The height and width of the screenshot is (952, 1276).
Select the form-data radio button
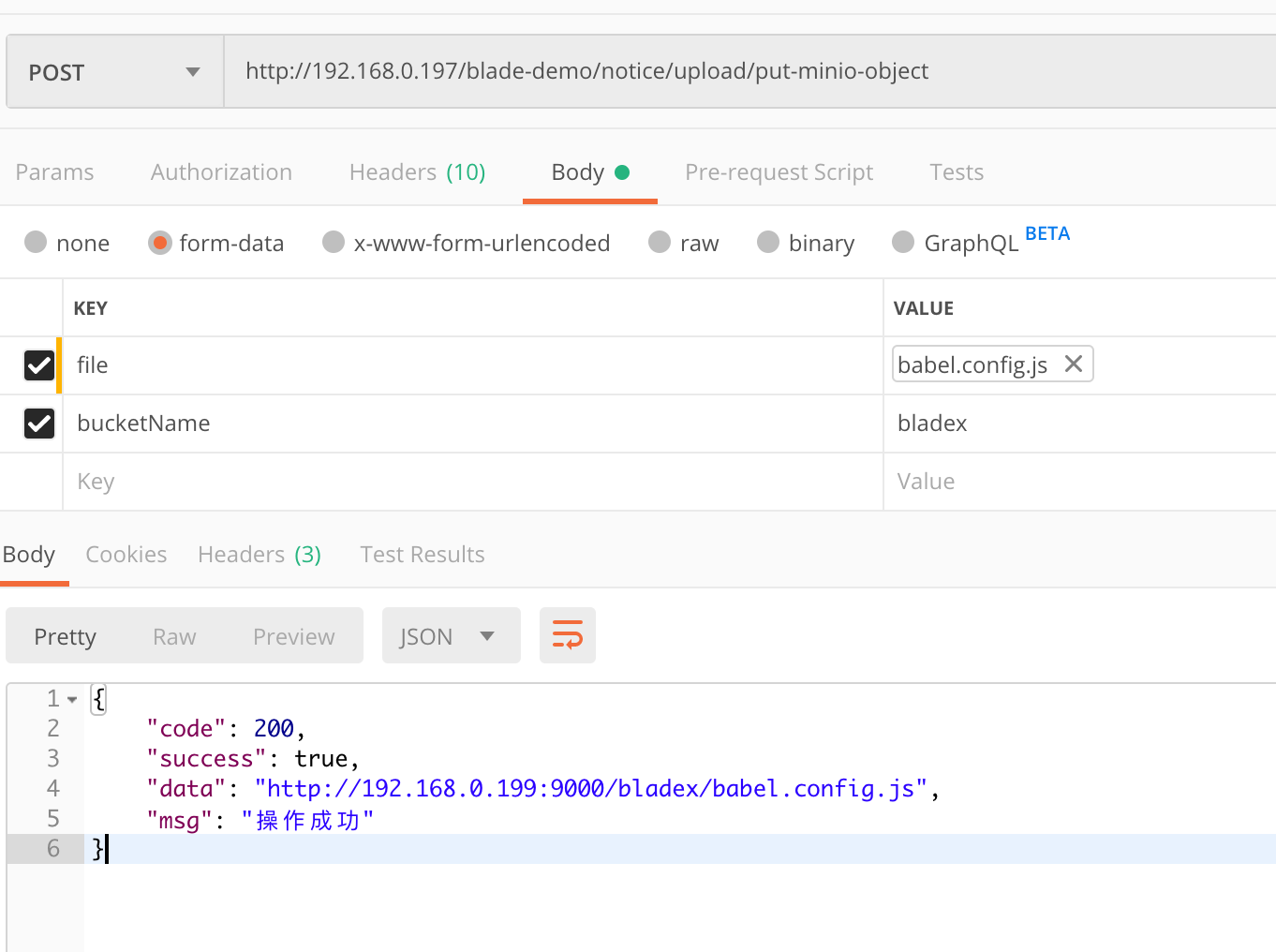point(160,243)
